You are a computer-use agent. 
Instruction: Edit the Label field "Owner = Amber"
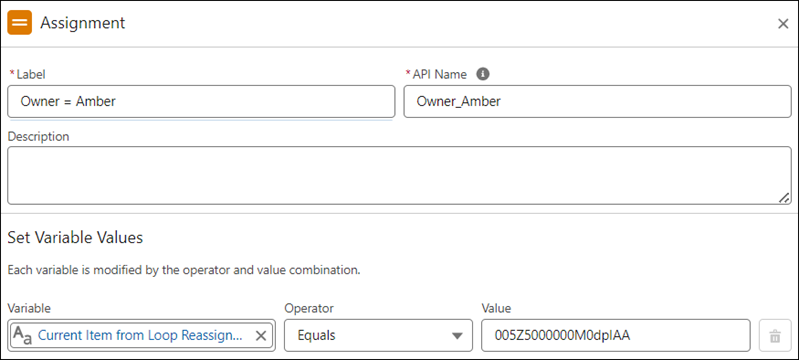click(201, 101)
